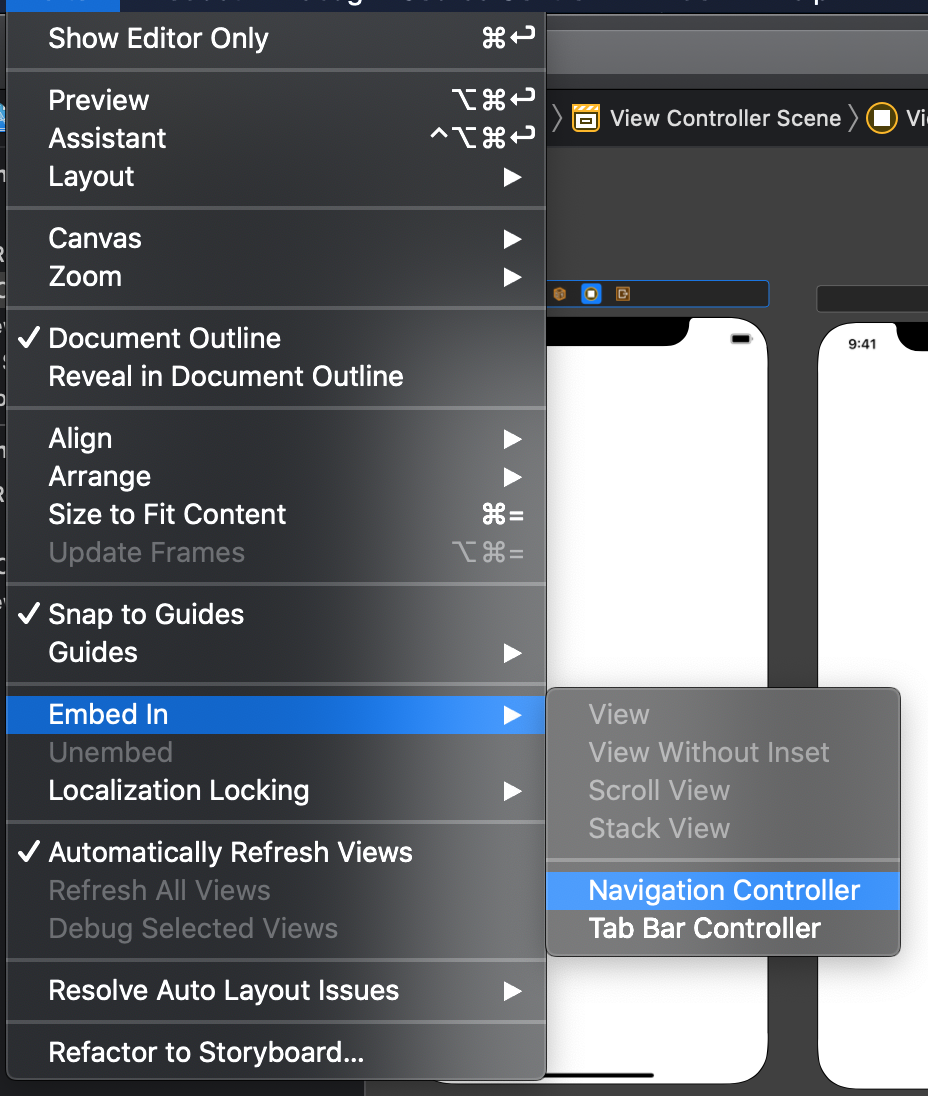Viewport: 928px width, 1096px height.
Task: Choose Show Editor Only
Action: pyautogui.click(x=276, y=38)
